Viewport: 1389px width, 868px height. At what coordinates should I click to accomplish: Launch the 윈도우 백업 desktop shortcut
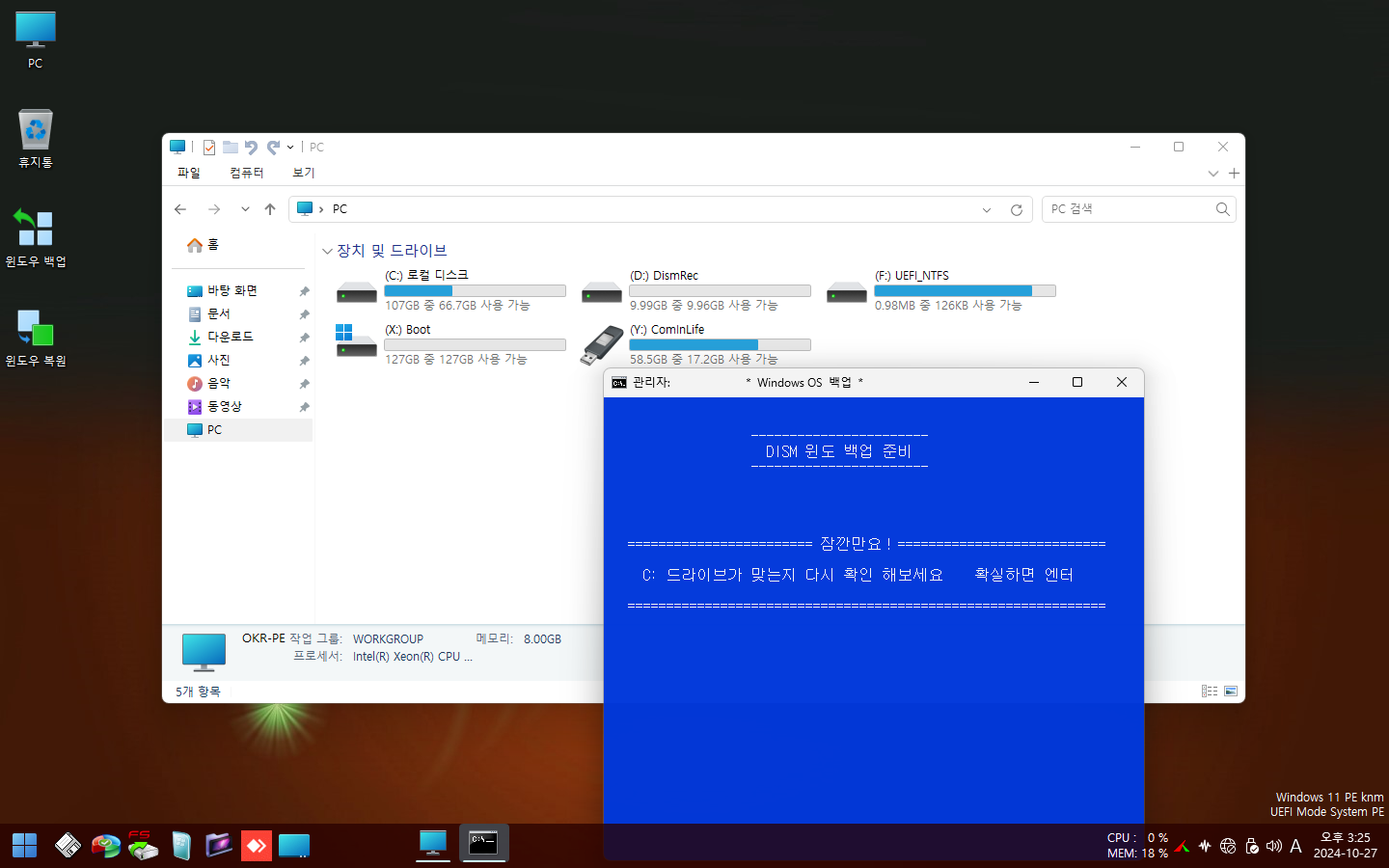(x=36, y=238)
